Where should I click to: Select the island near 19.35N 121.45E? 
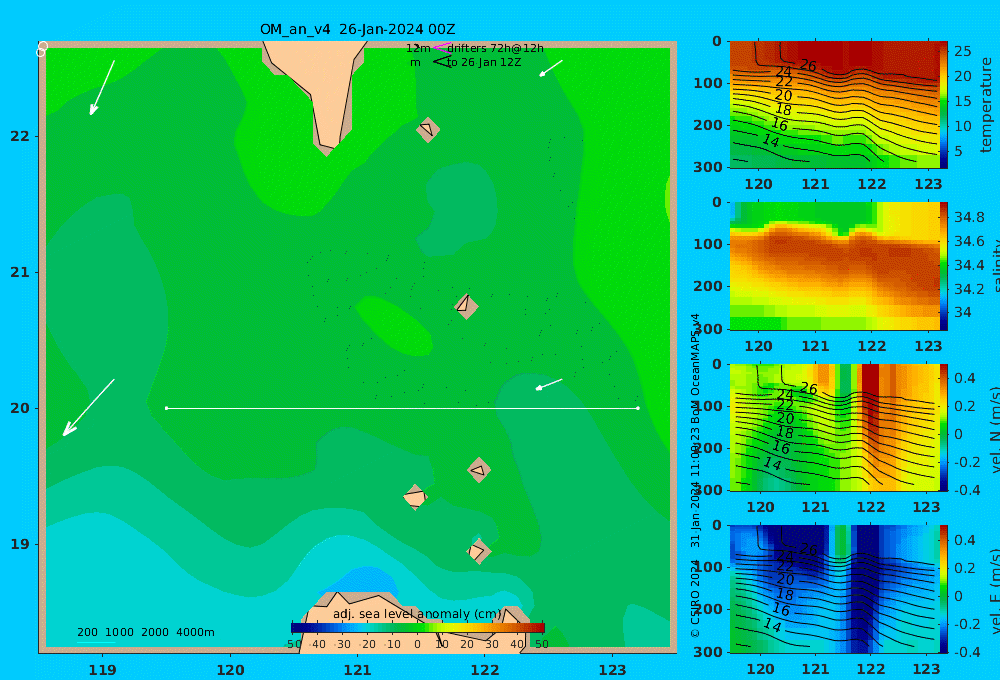415,497
